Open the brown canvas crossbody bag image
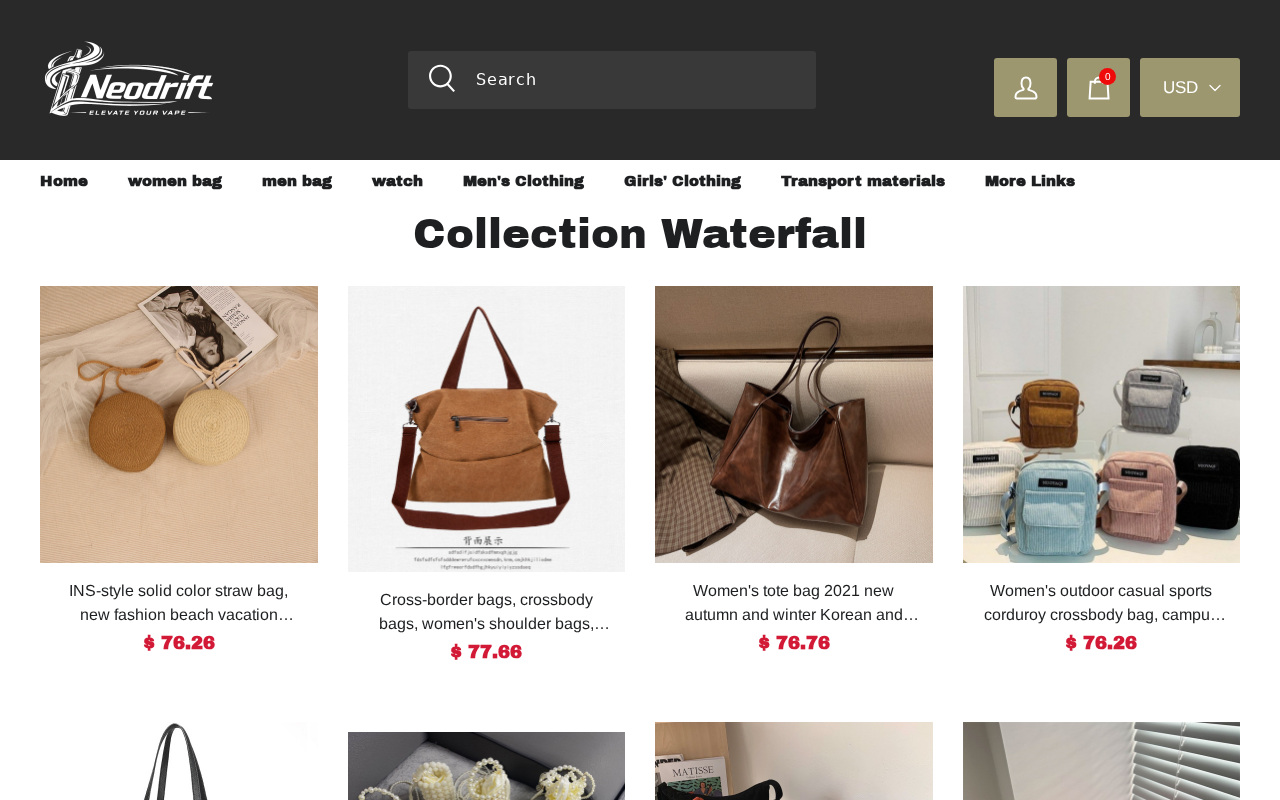This screenshot has height=800, width=1280. (486, 429)
